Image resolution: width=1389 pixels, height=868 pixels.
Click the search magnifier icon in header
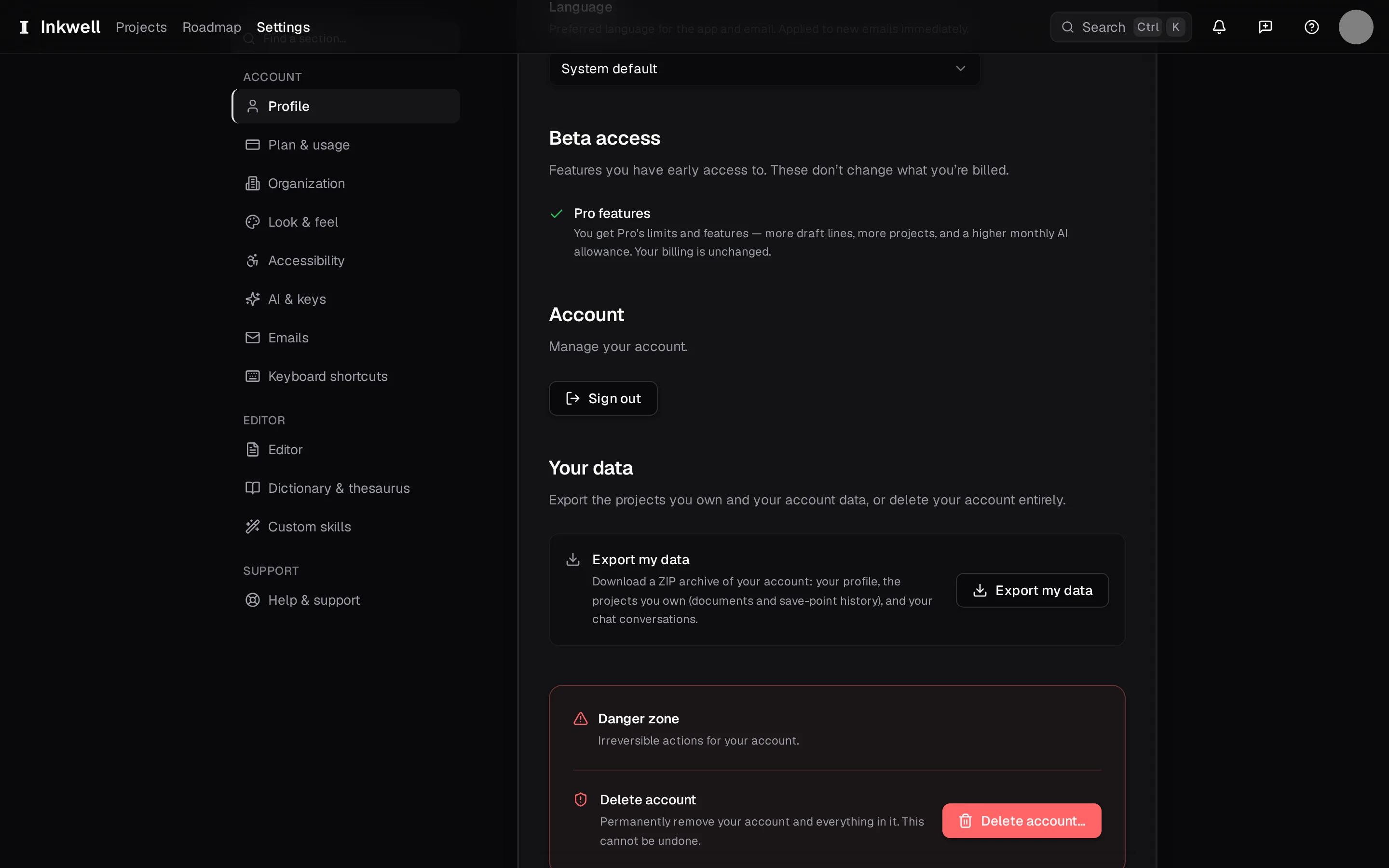point(1068,27)
